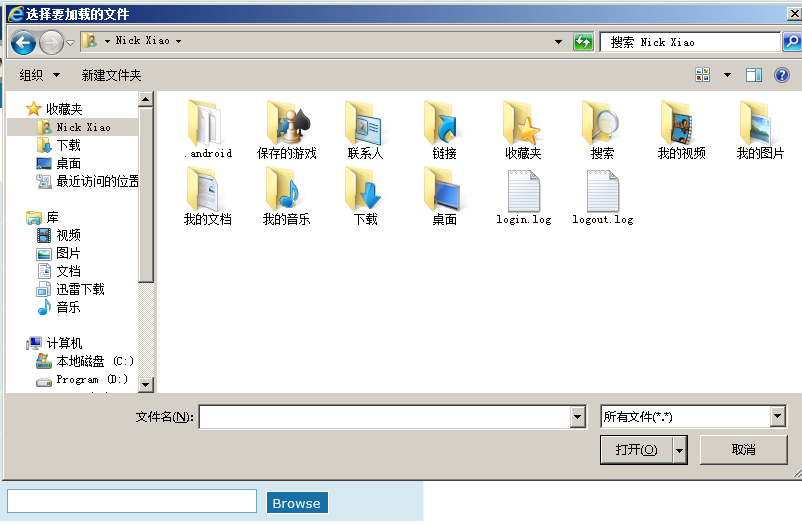Open the 我的视频 folder
Screen dimensions: 802x524
(681, 125)
